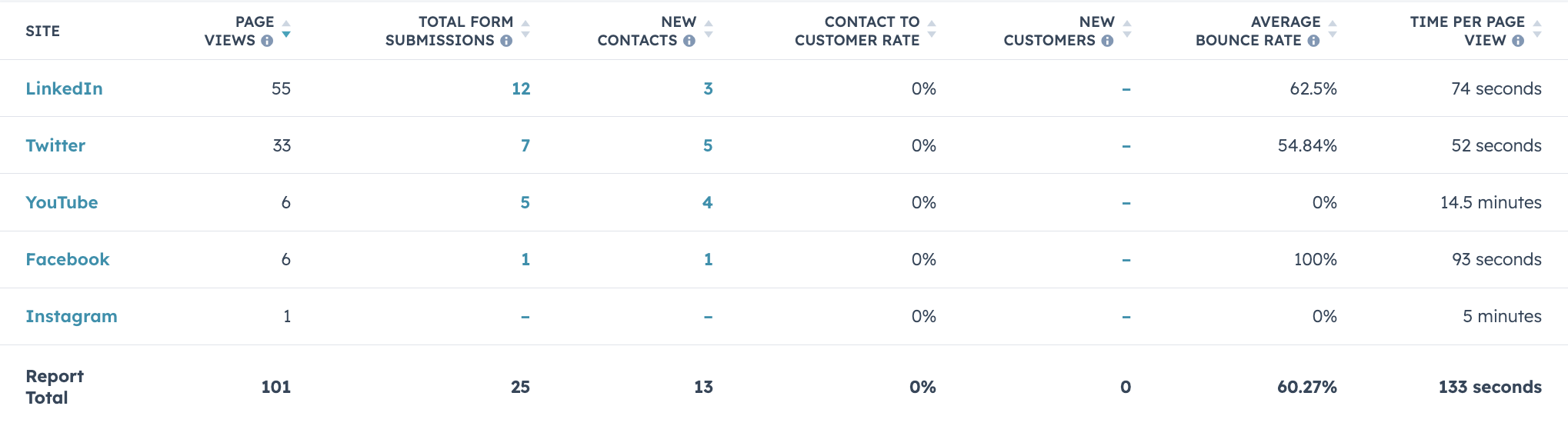Click the Page Views info icon
Image resolution: width=1568 pixels, height=426 pixels.
pos(267,41)
